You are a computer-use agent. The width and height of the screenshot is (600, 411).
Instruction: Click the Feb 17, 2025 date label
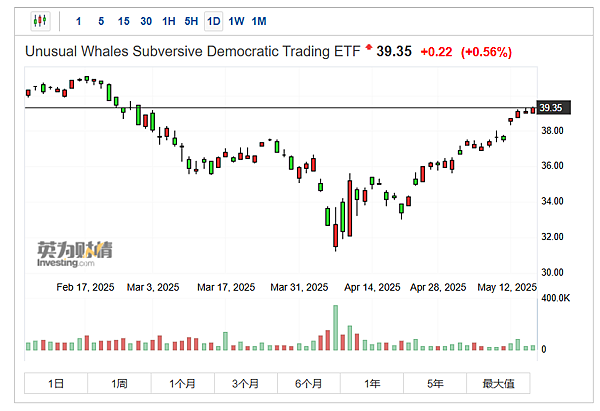coord(85,287)
